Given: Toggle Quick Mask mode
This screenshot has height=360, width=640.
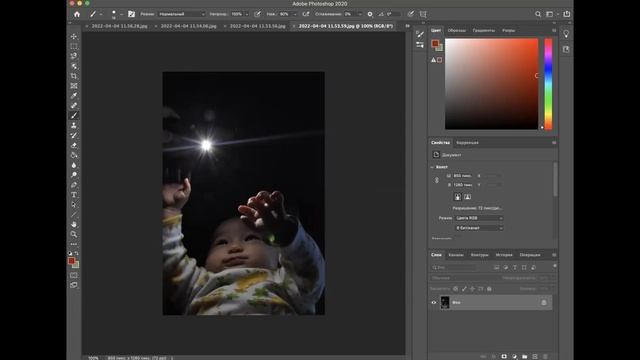Looking at the screenshot, I should click(x=74, y=276).
